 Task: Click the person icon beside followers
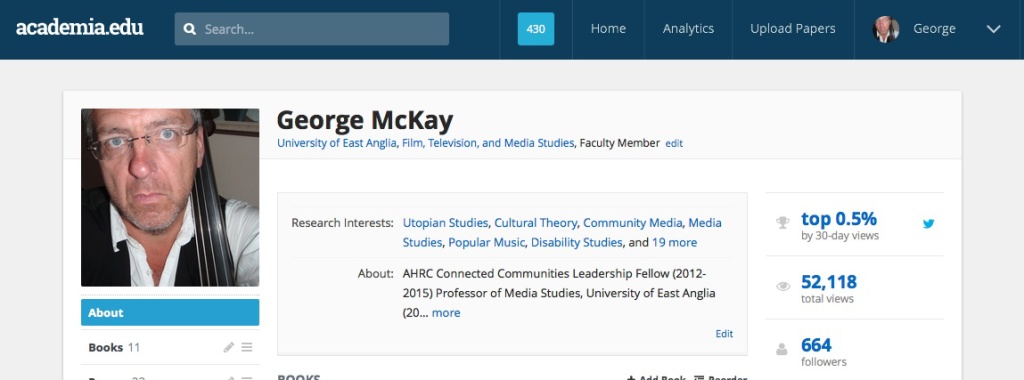[x=782, y=349]
